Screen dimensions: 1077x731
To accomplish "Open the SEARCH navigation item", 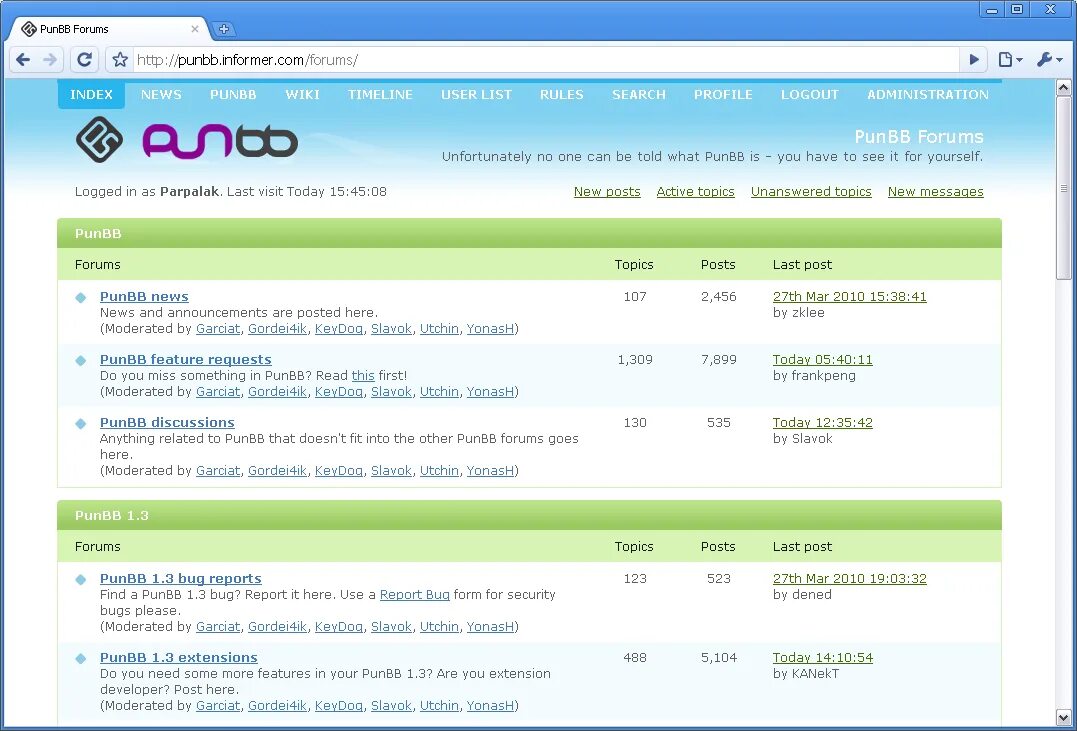I will [x=639, y=95].
